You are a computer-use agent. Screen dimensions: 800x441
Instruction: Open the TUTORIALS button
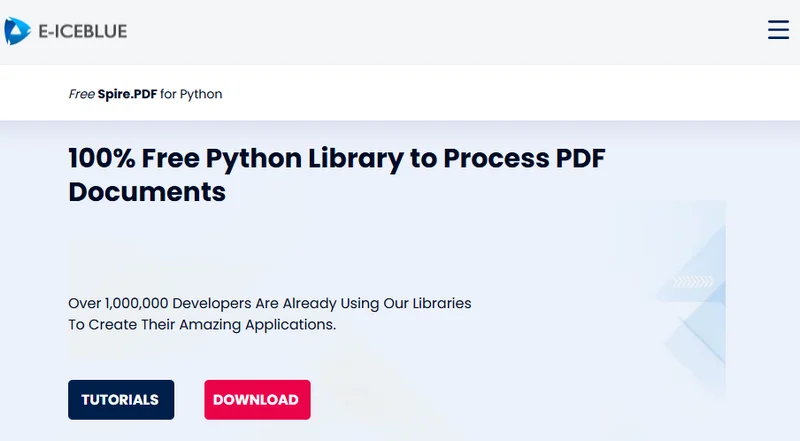click(x=121, y=400)
